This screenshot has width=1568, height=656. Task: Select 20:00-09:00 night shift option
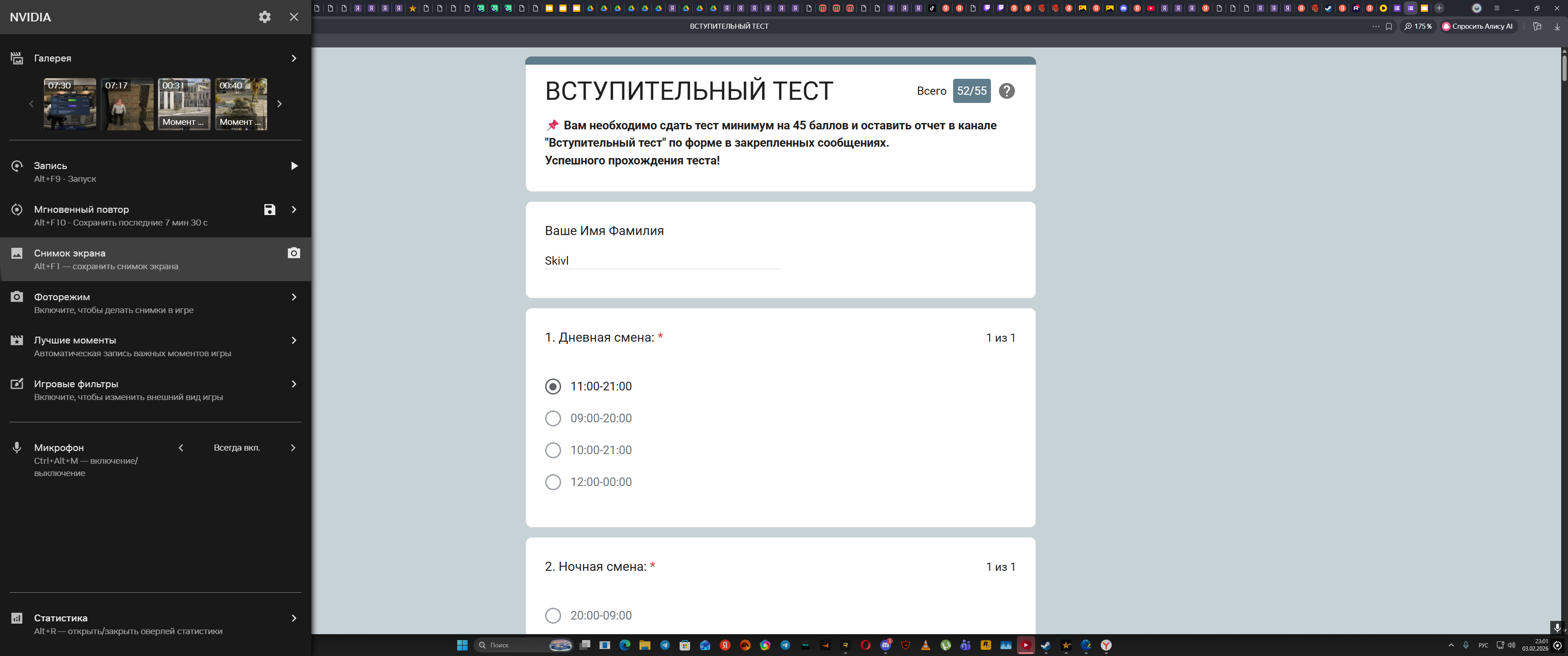coord(553,615)
